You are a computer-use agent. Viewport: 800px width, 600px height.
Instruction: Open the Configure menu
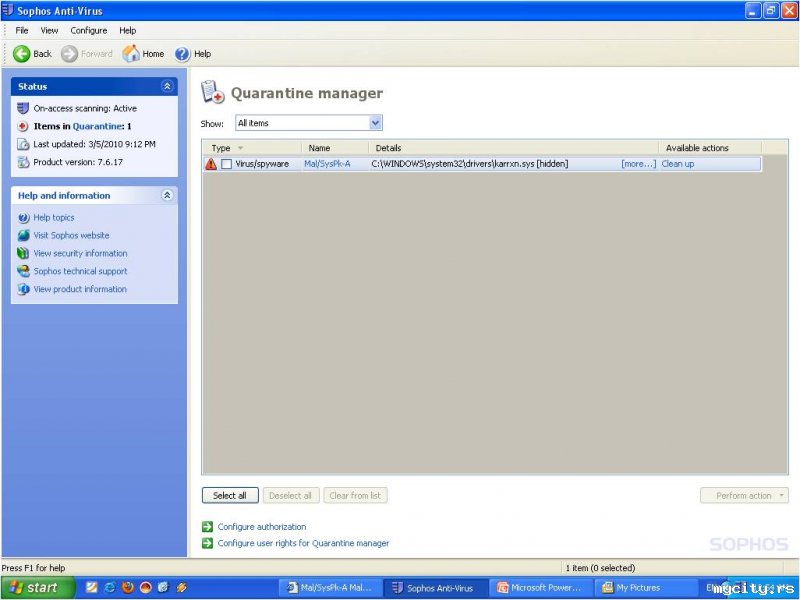point(89,31)
